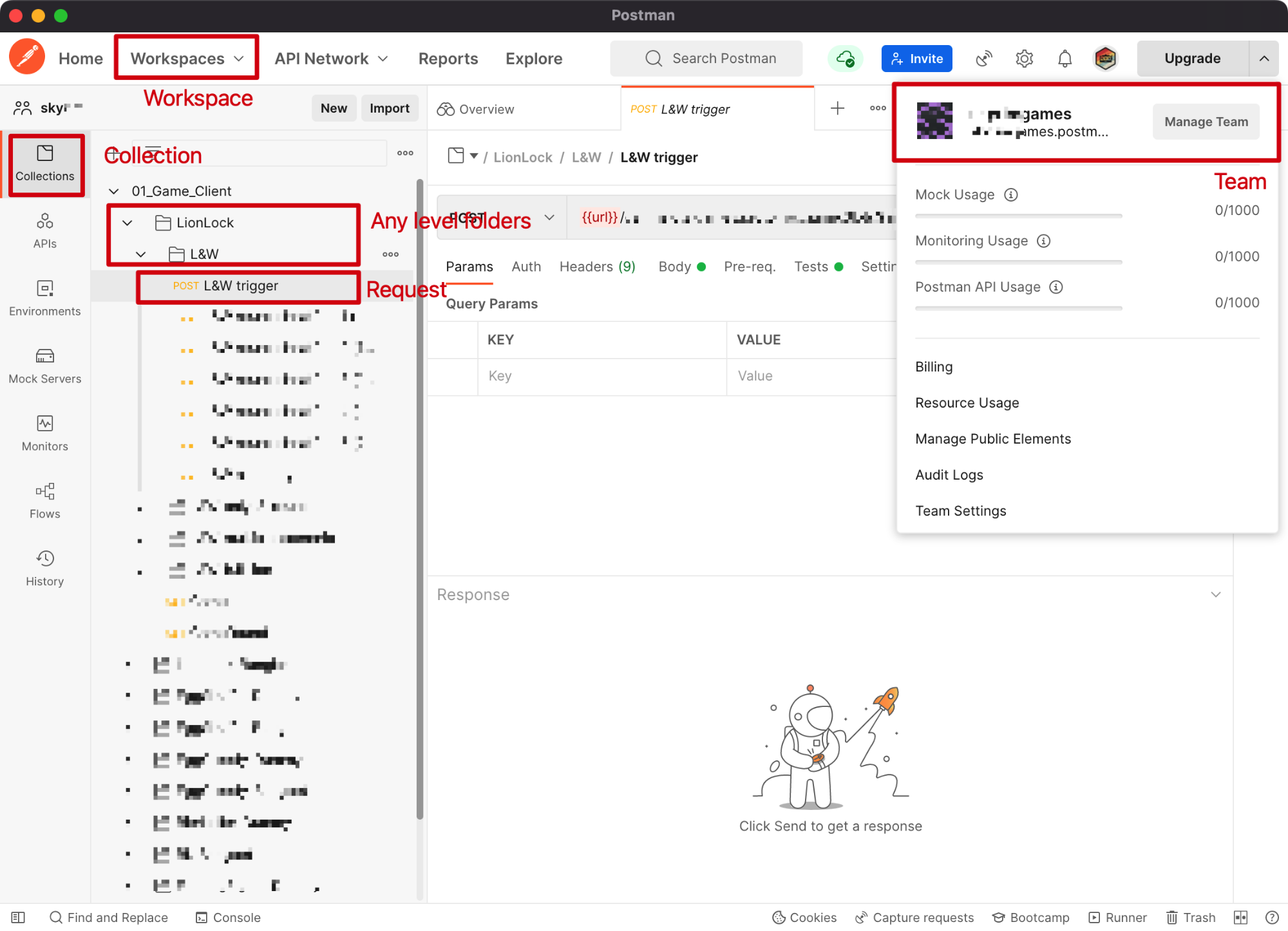Click the user avatar icon
Viewport: 1288px width, 931px height.
[1105, 59]
